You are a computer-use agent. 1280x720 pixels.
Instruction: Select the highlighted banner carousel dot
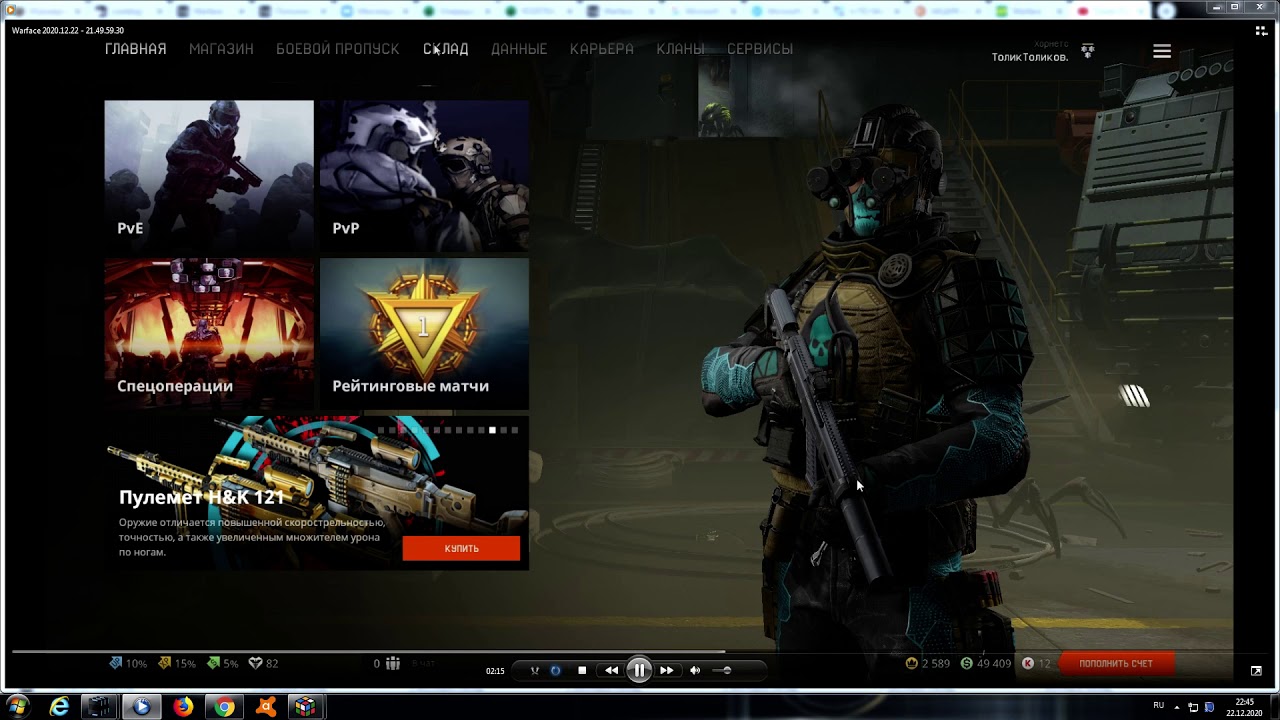(492, 430)
